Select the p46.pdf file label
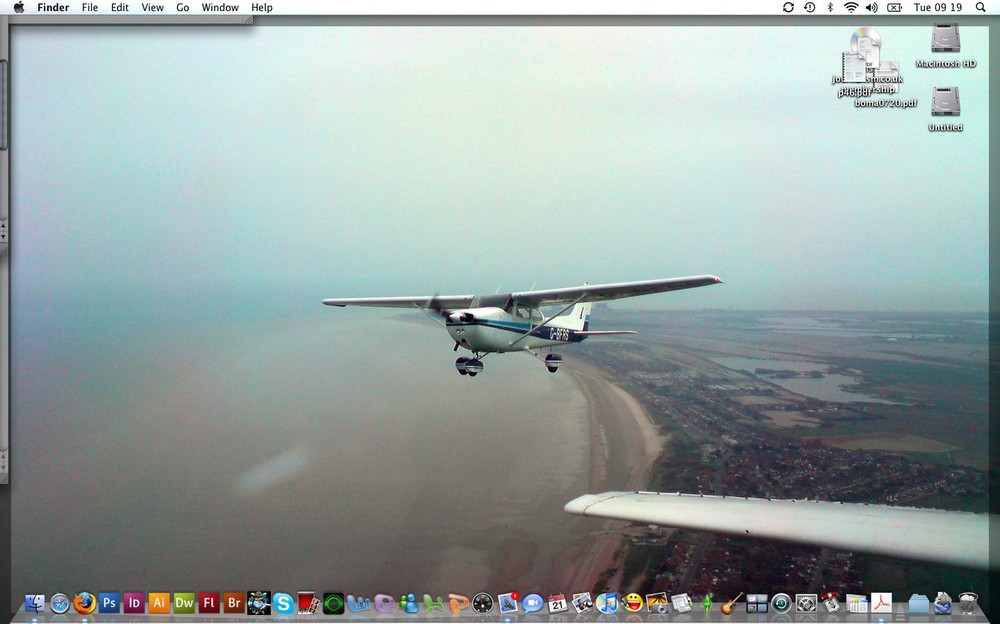1000x624 pixels. pos(855,93)
